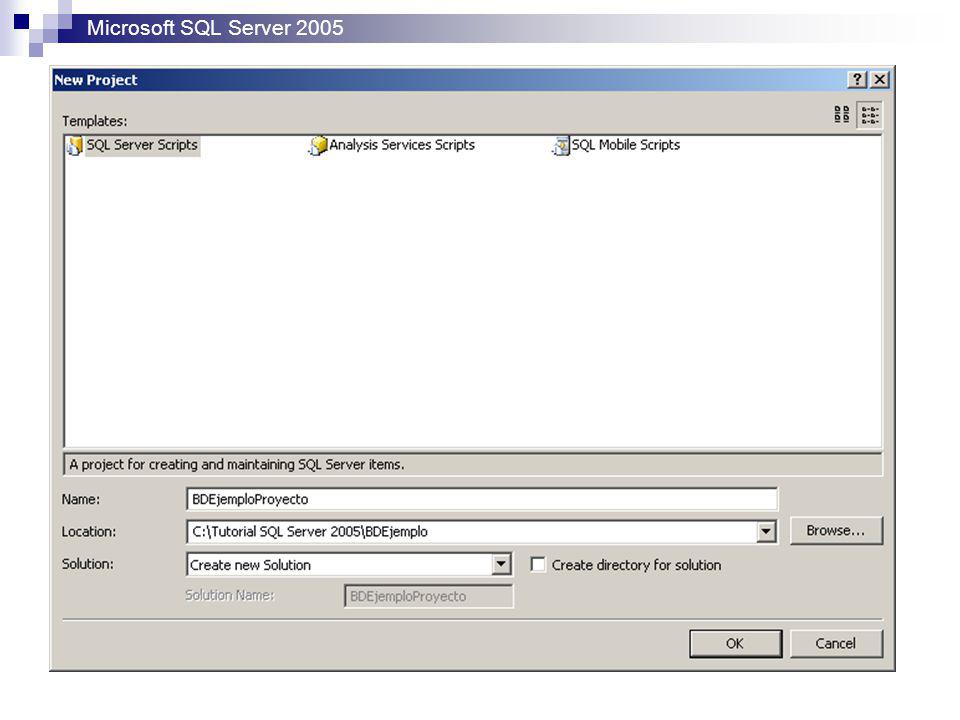
Task: Click the help question mark button
Action: click(857, 79)
